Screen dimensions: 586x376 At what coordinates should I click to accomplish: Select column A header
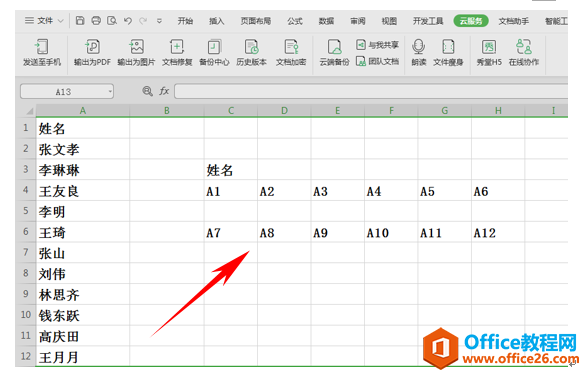pos(83,111)
